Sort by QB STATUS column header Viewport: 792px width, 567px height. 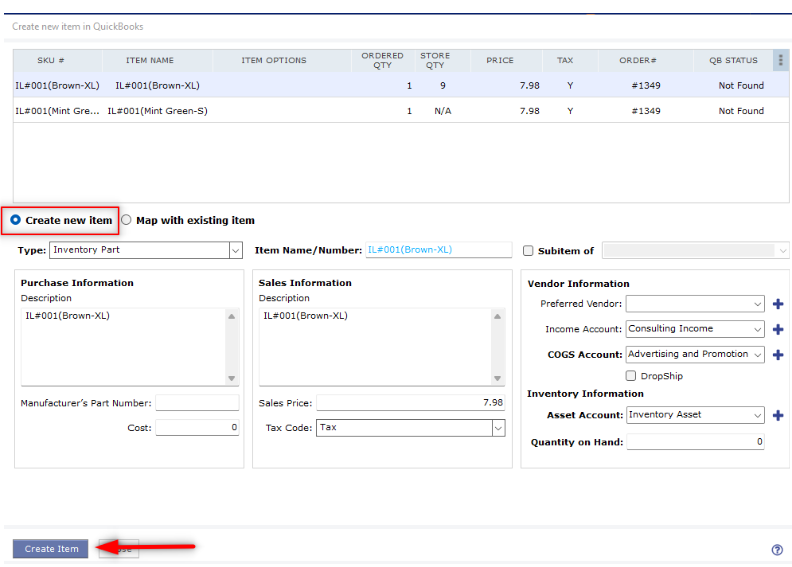733,60
